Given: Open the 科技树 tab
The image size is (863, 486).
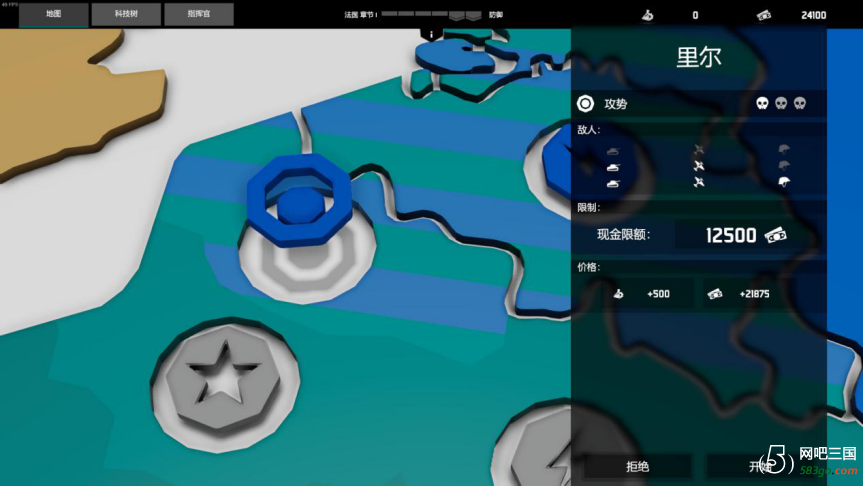Looking at the screenshot, I should pos(126,14).
